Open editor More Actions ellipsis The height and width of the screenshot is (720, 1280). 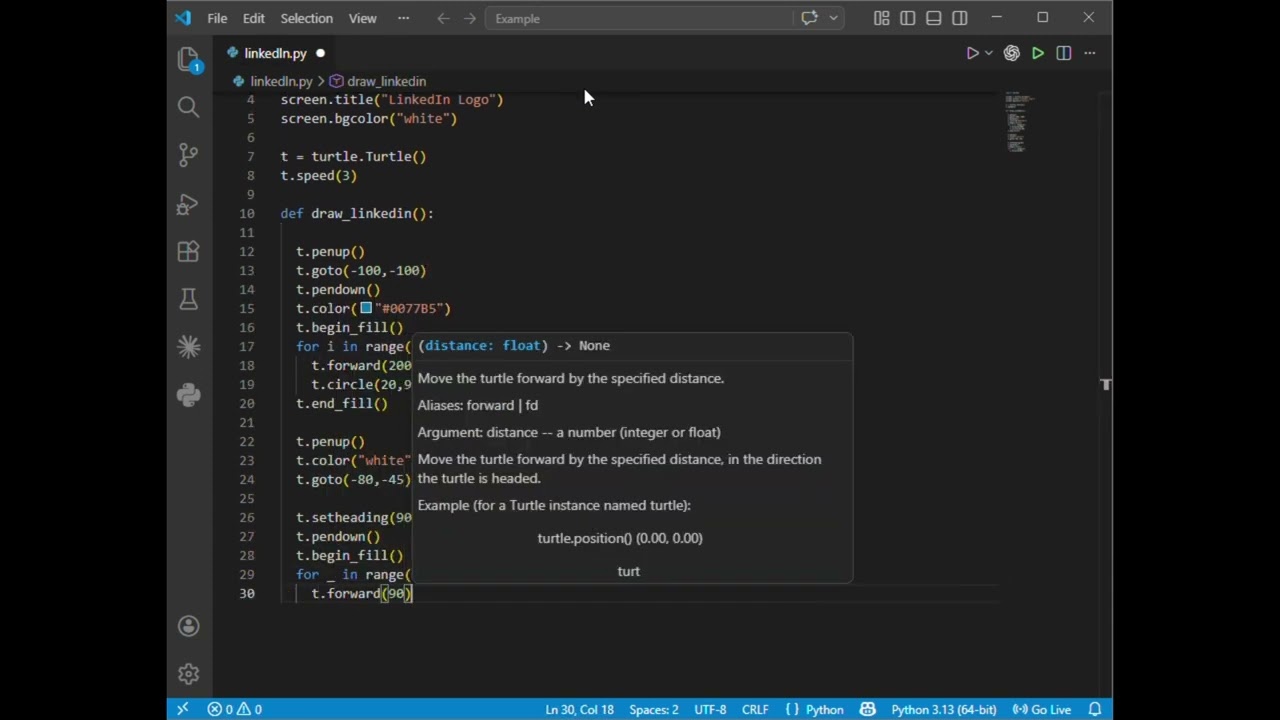tap(1090, 53)
